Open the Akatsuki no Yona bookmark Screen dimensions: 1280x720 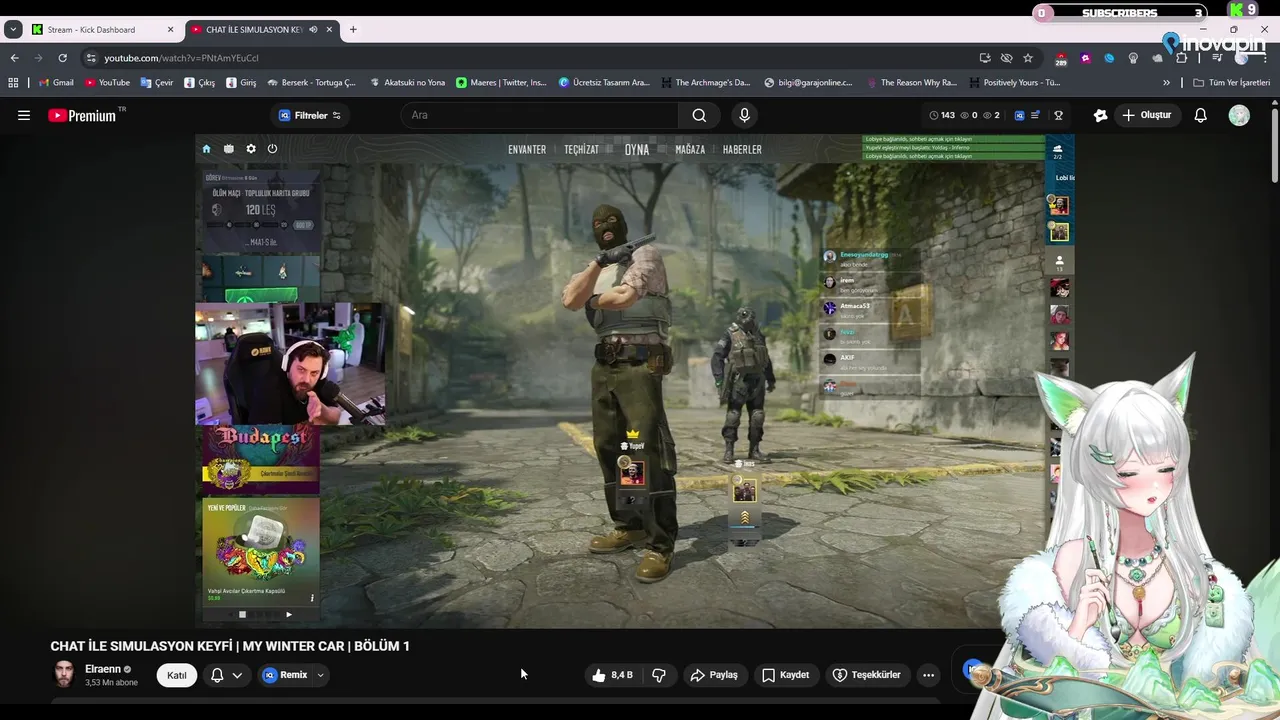407,83
